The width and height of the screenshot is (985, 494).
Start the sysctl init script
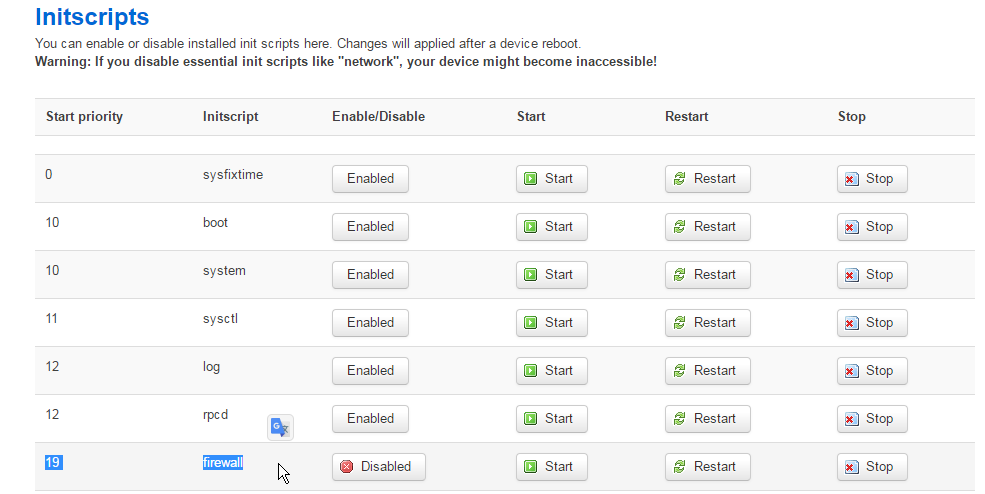coord(551,323)
